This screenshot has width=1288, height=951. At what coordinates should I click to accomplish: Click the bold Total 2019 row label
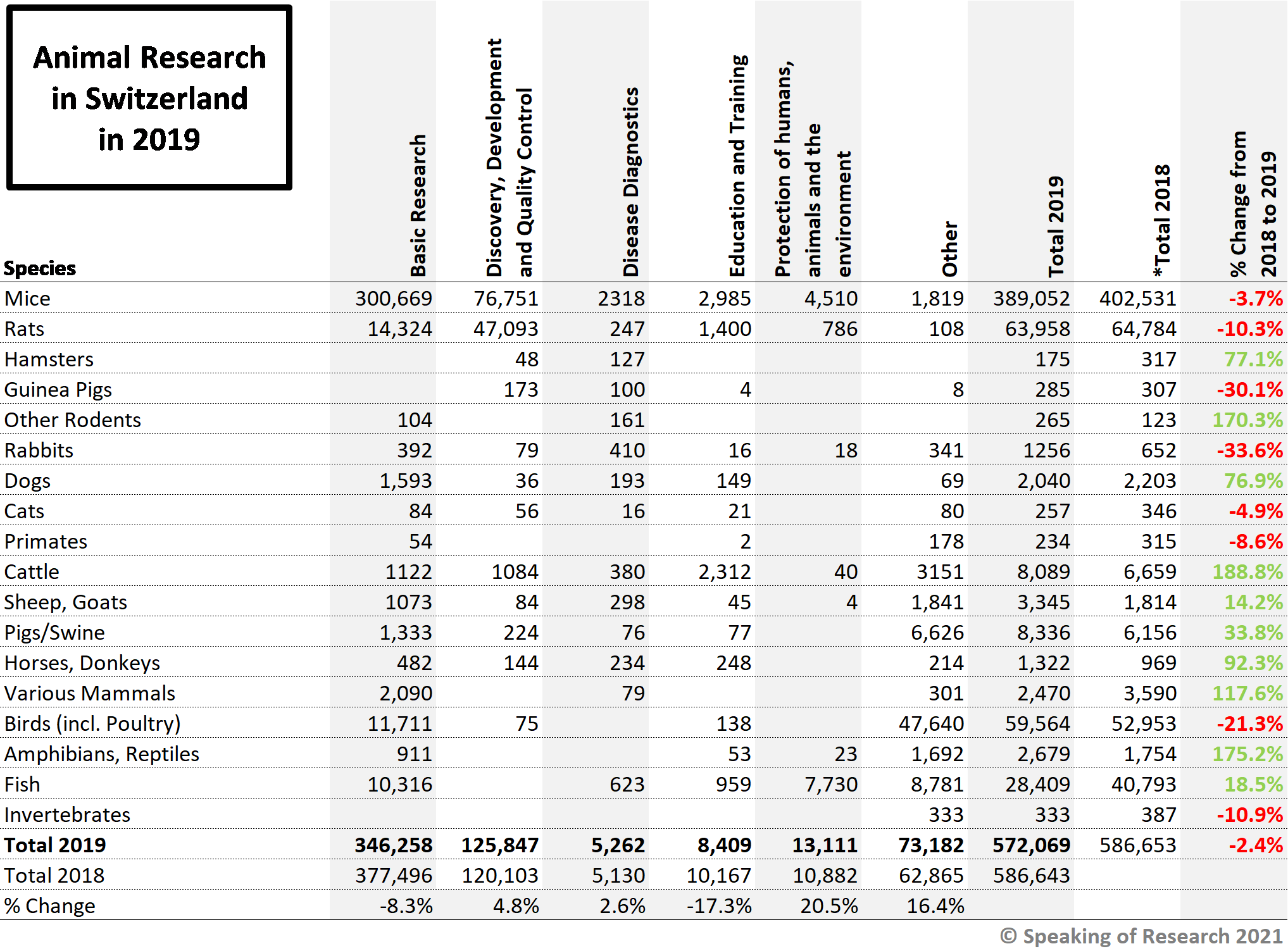click(x=55, y=845)
